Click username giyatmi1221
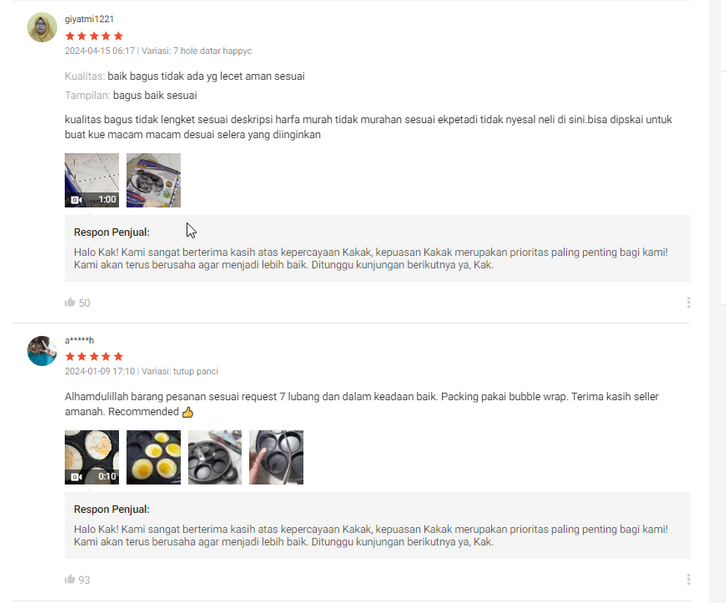726x603 pixels. pyautogui.click(x=89, y=19)
